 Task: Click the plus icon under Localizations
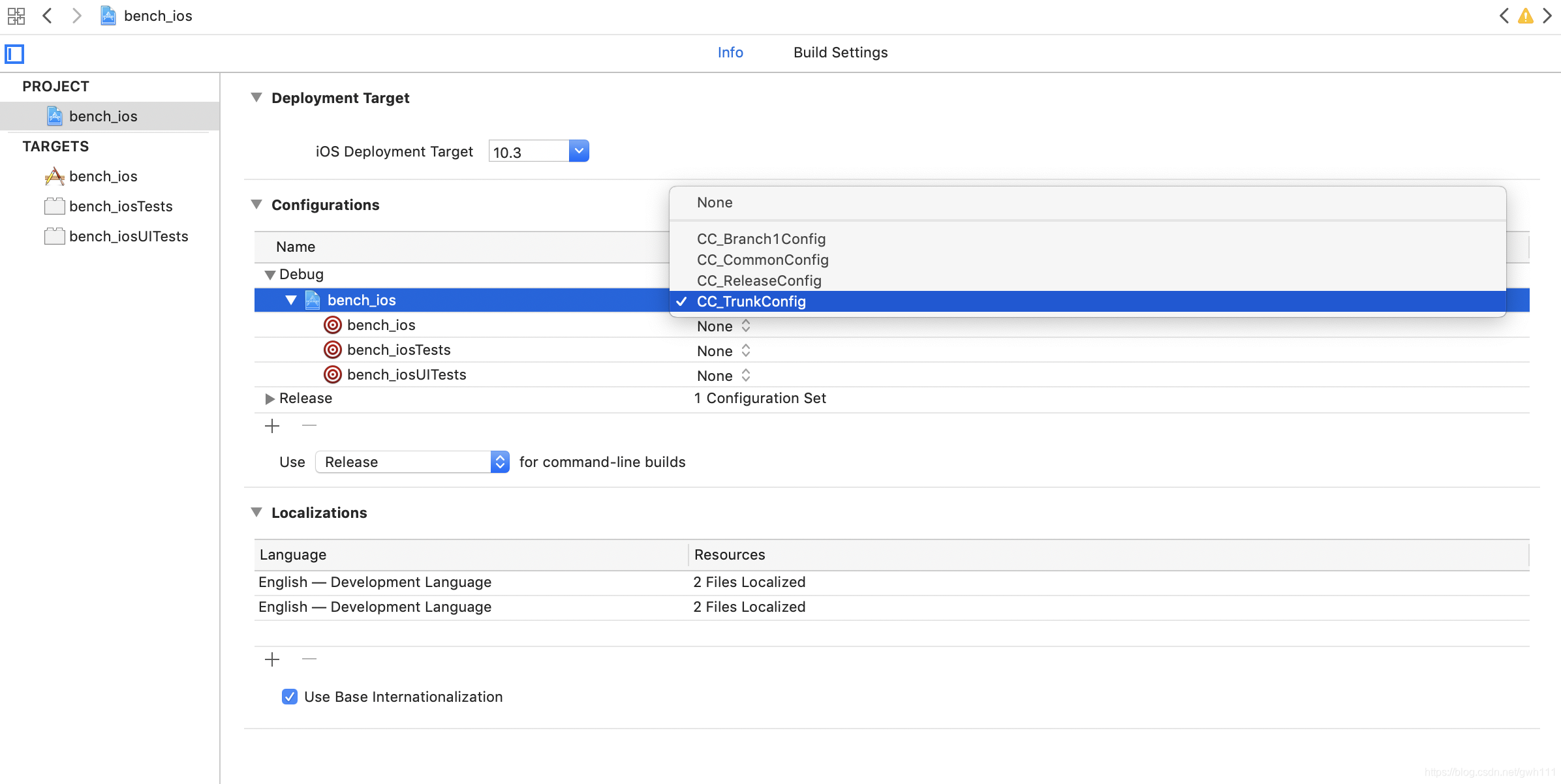click(272, 659)
